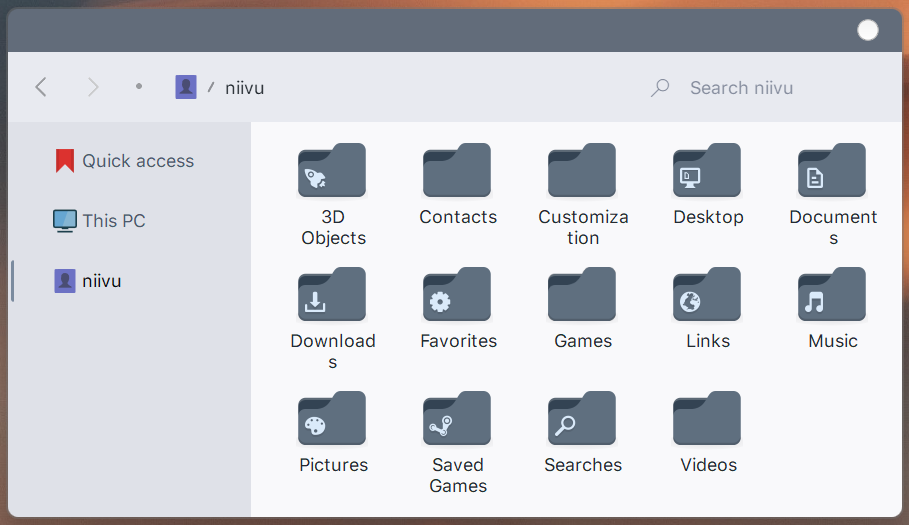This screenshot has height=525, width=909.
Task: Open the Contacts folder icon
Action: pyautogui.click(x=457, y=172)
